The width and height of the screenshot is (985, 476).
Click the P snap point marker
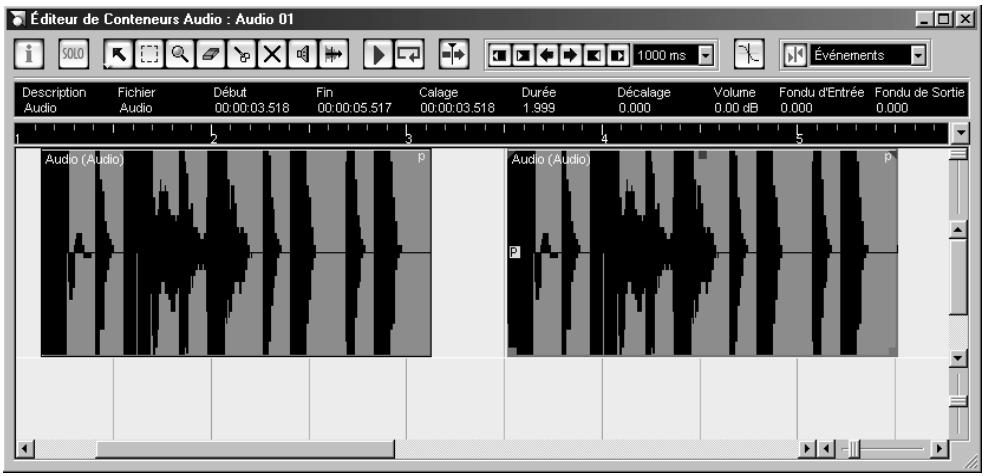(514, 252)
